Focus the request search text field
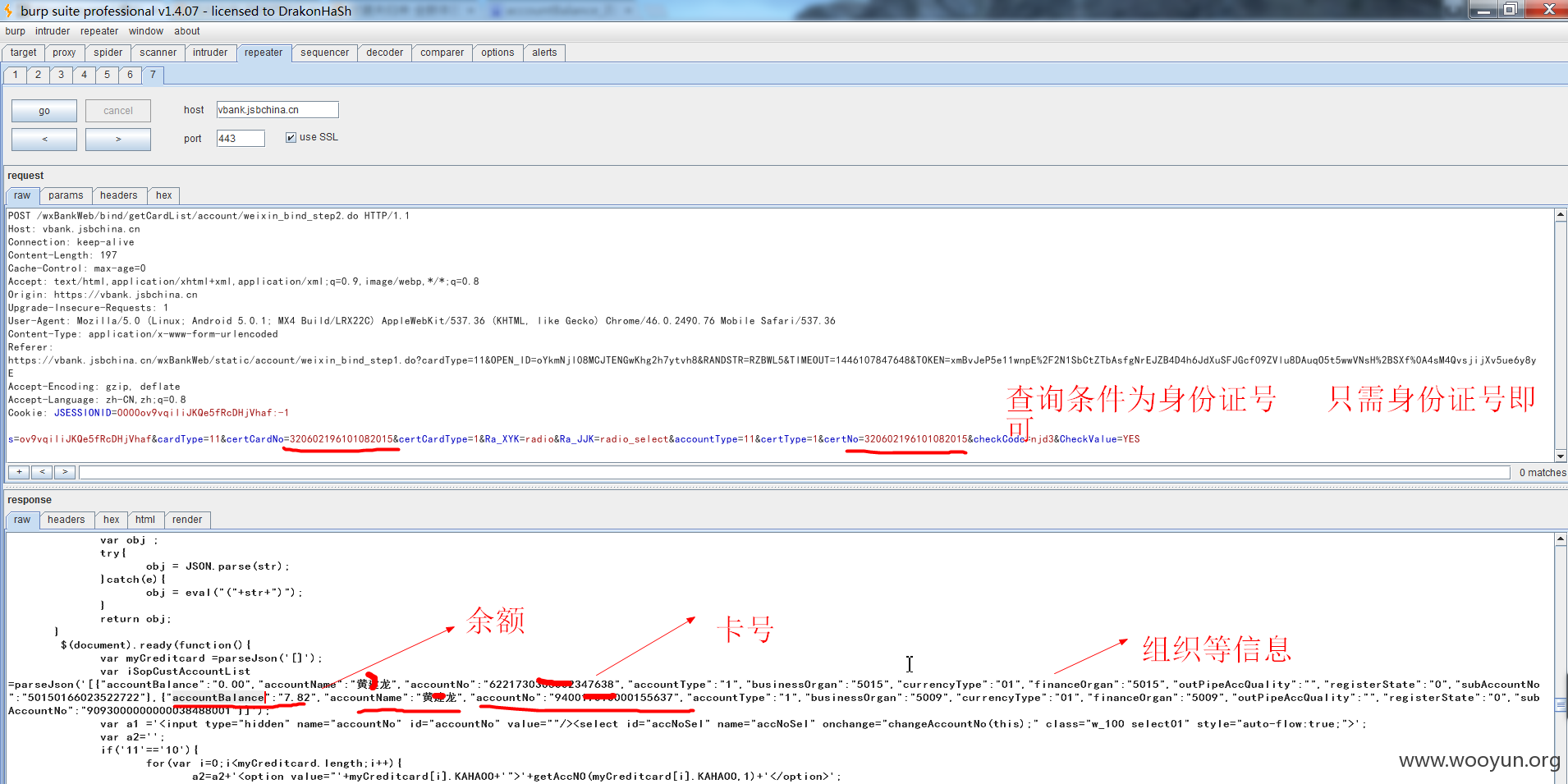The width and height of the screenshot is (1568, 784). point(794,472)
